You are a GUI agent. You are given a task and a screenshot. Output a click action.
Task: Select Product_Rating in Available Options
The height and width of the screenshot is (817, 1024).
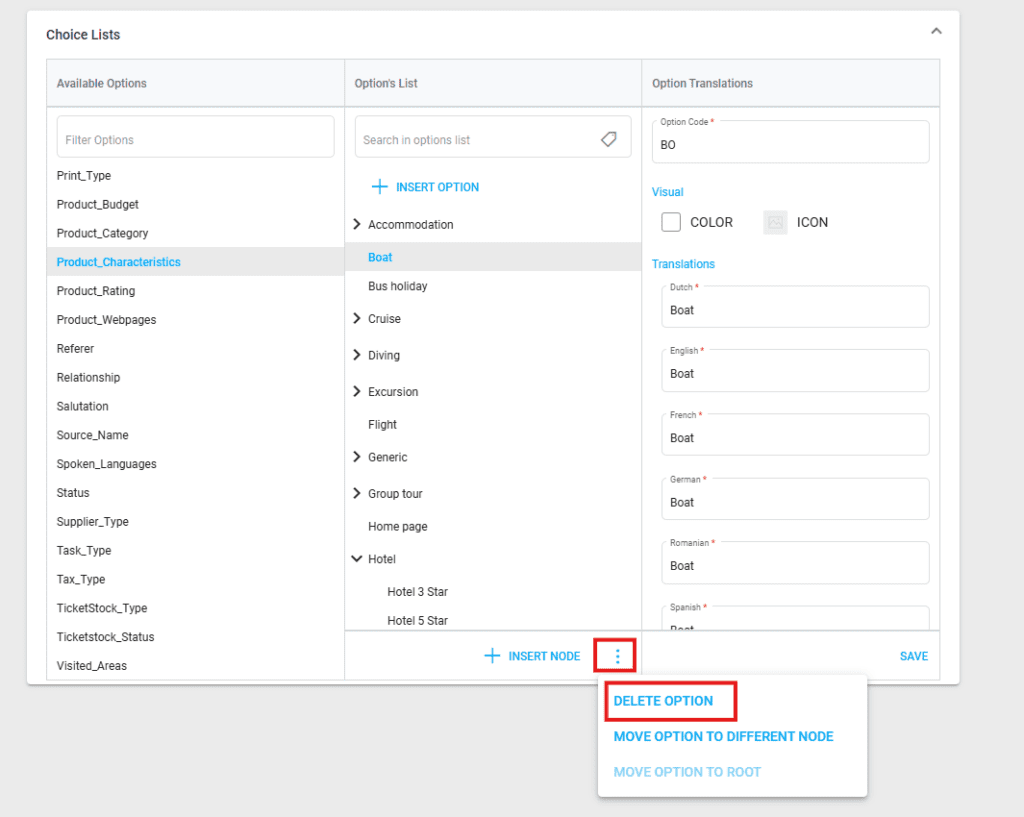click(x=96, y=291)
